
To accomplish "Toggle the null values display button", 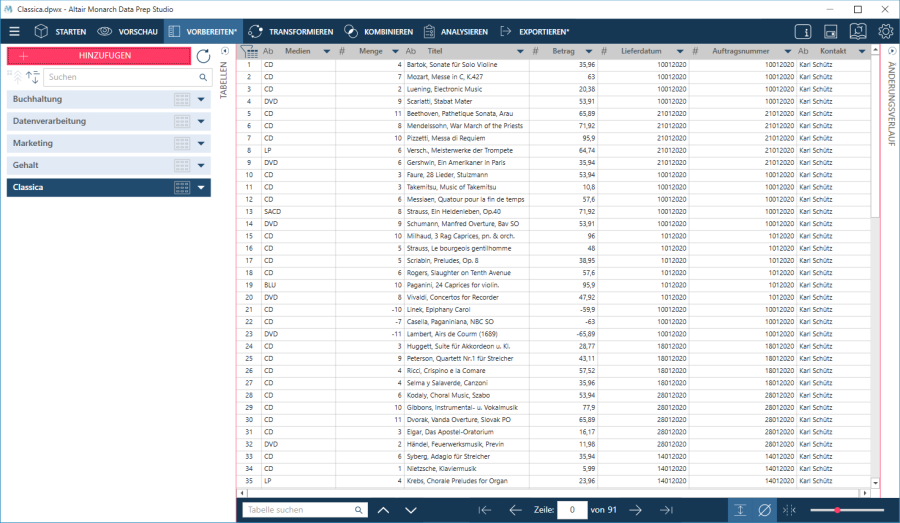I will pos(765,510).
